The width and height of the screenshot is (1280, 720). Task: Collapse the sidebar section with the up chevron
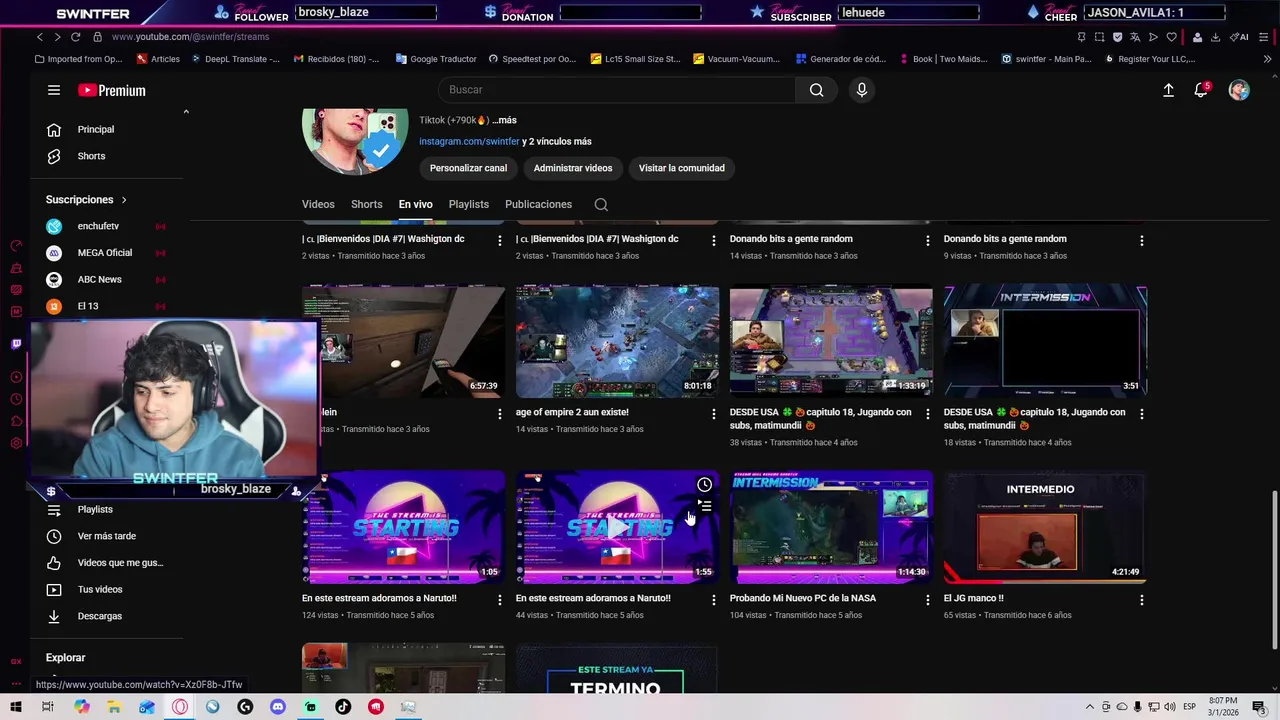(185, 112)
